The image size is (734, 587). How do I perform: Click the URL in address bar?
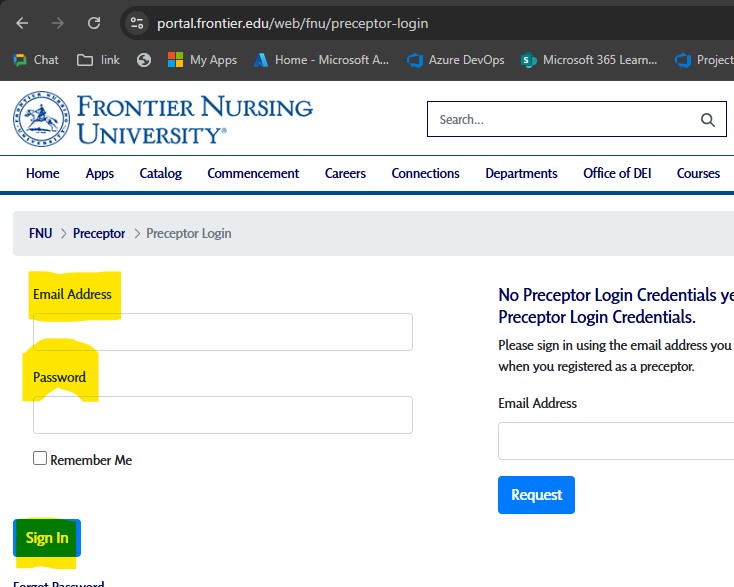[293, 23]
